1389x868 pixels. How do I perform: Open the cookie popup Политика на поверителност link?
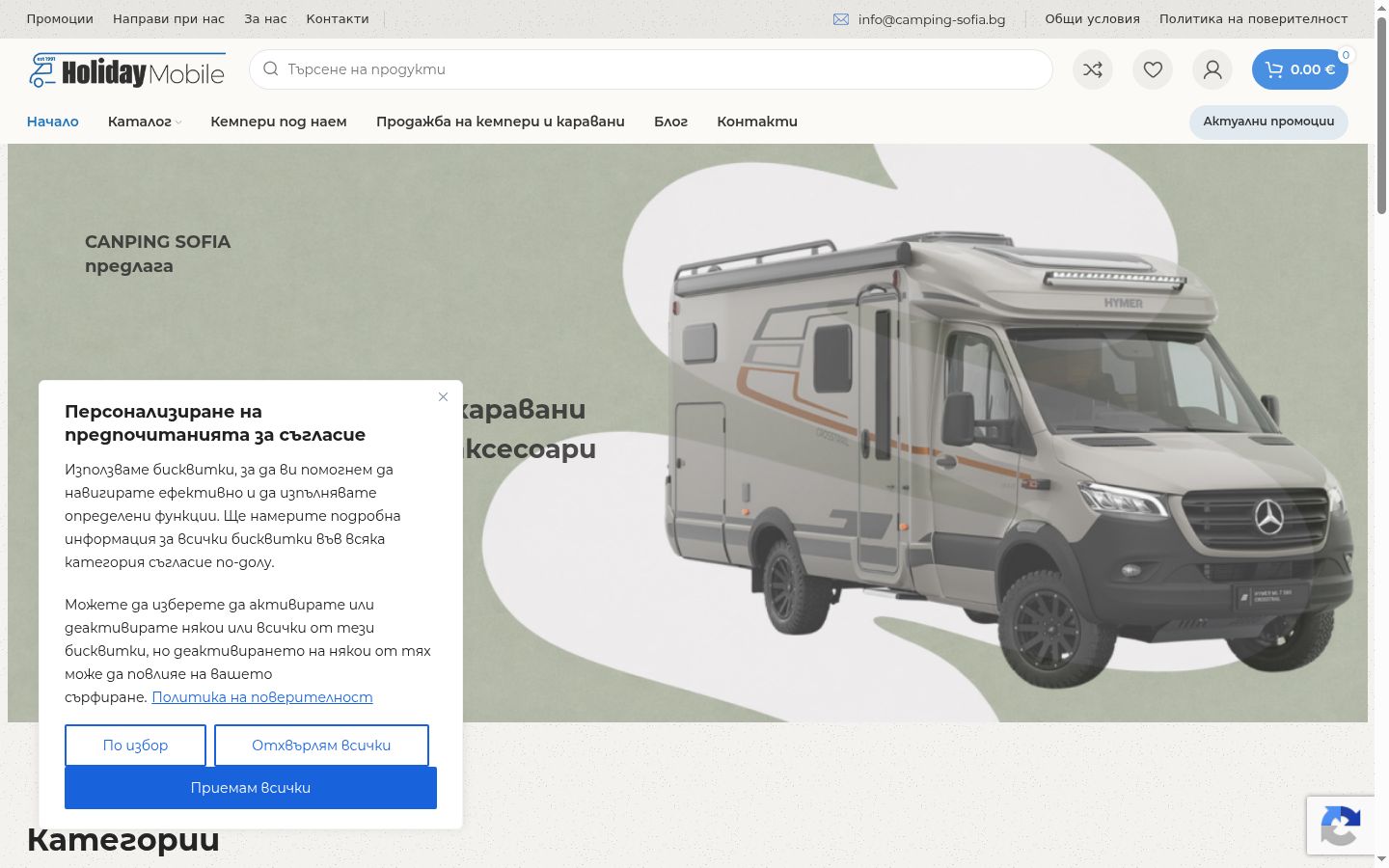[262, 697]
